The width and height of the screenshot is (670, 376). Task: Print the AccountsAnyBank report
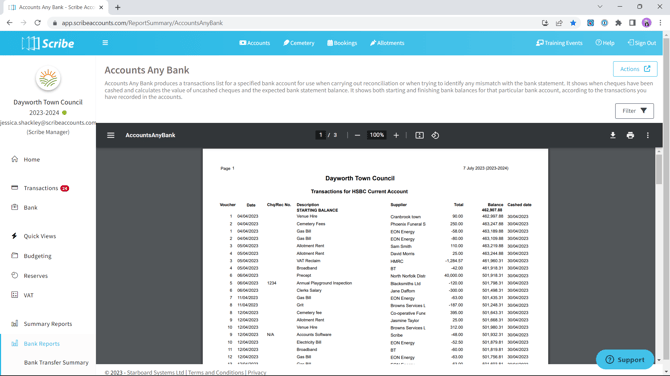[x=630, y=135]
